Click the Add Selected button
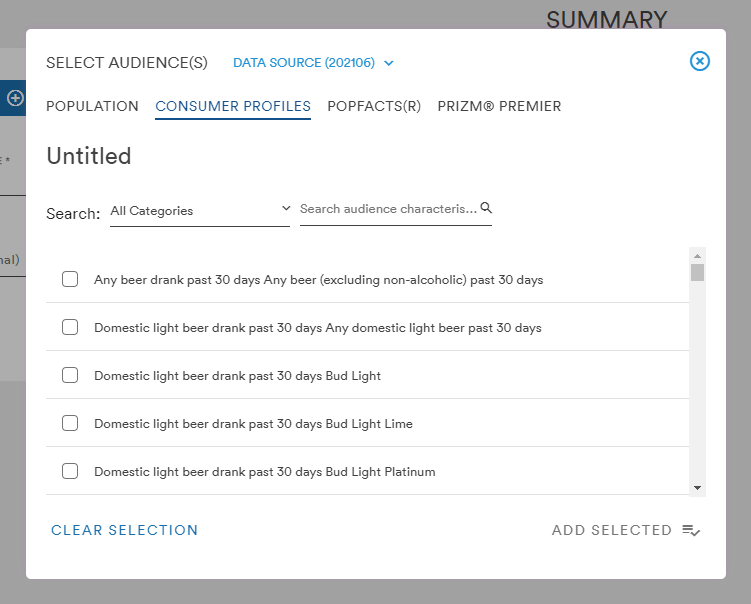The height and width of the screenshot is (604, 751). [626, 530]
